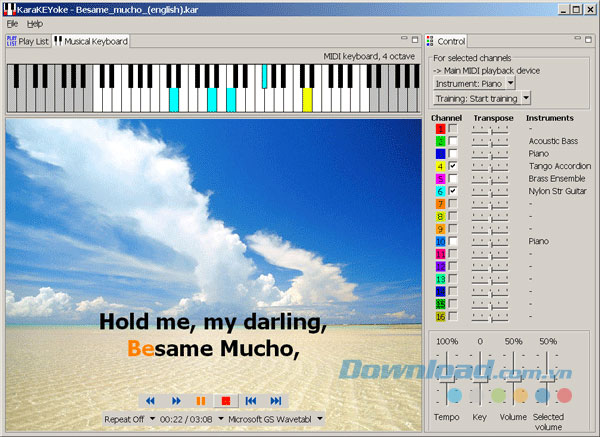The height and width of the screenshot is (437, 600).
Task: Expand the Training: Start training dropdown
Action: 482,98
